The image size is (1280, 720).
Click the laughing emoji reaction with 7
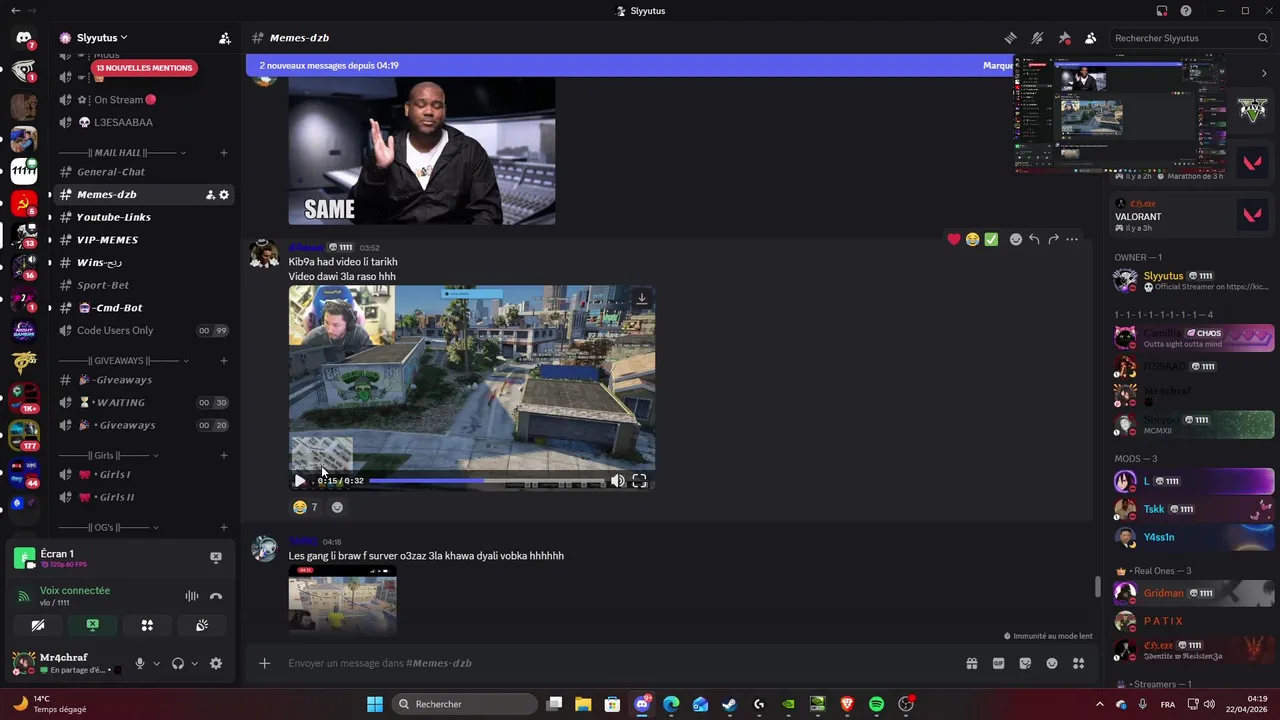(305, 507)
